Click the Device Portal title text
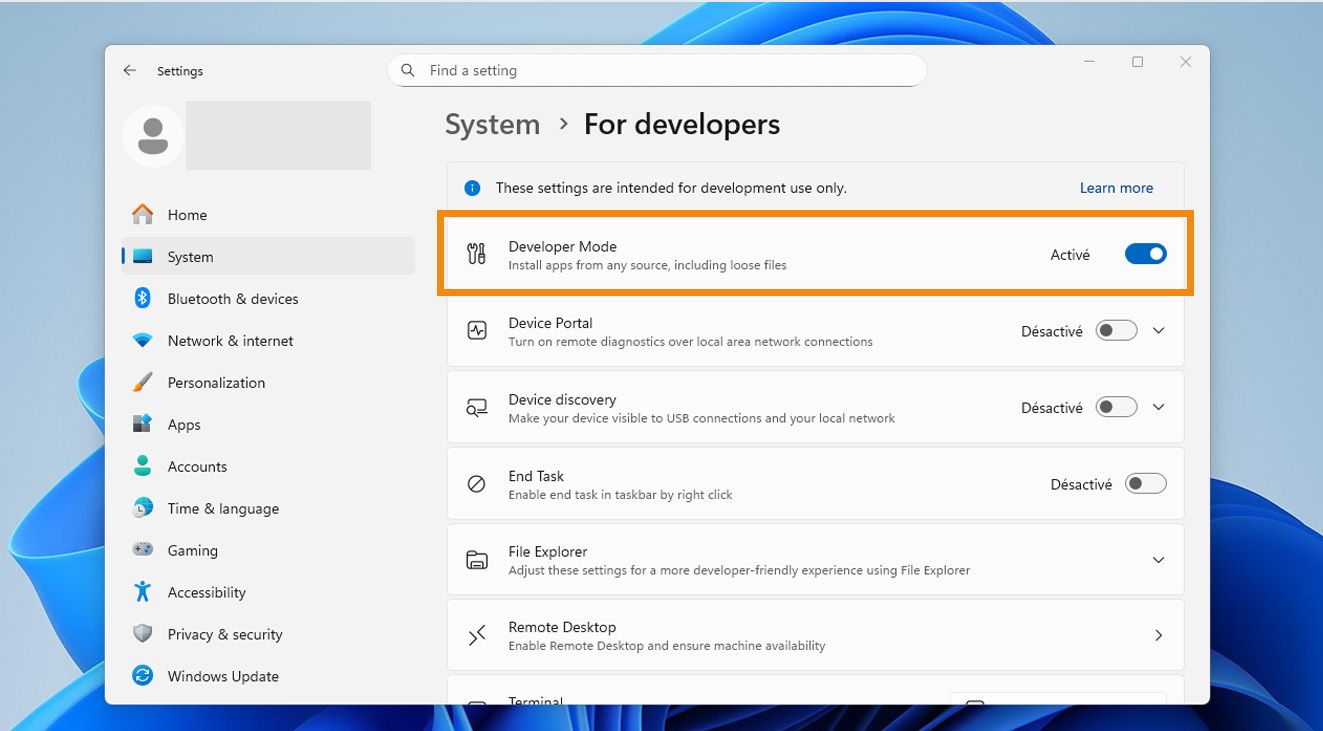 tap(550, 323)
